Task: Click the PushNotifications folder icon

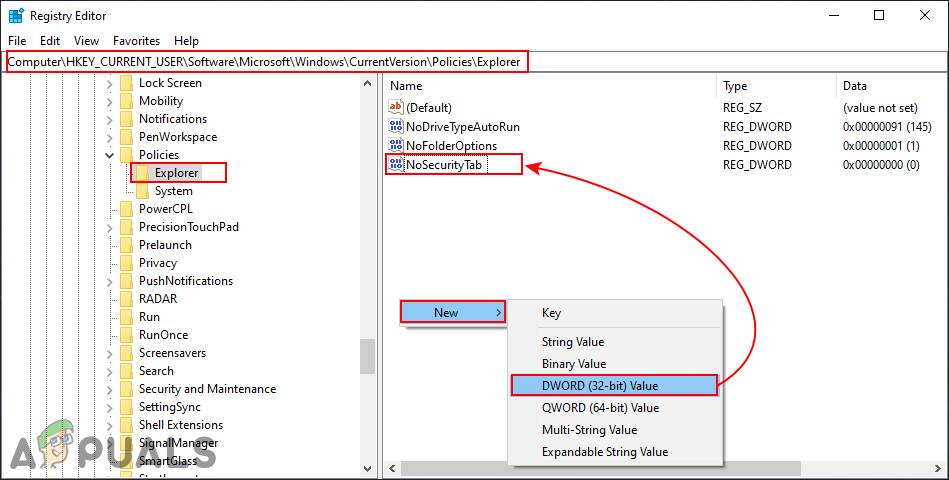Action: (x=126, y=281)
